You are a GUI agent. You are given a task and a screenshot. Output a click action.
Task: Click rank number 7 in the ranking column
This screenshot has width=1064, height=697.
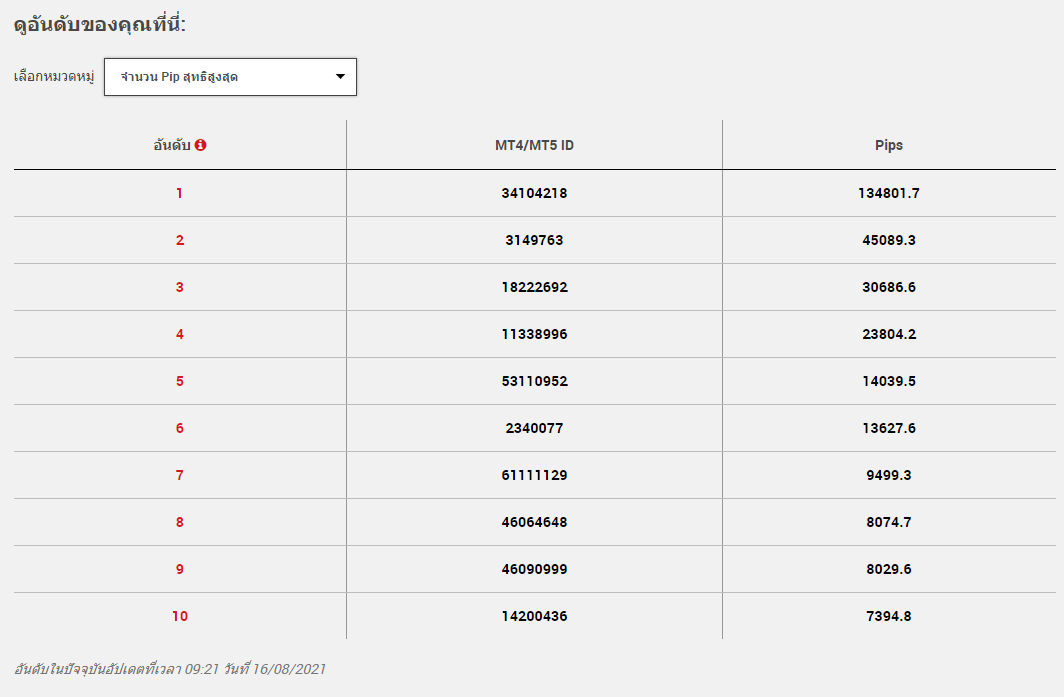pos(180,475)
